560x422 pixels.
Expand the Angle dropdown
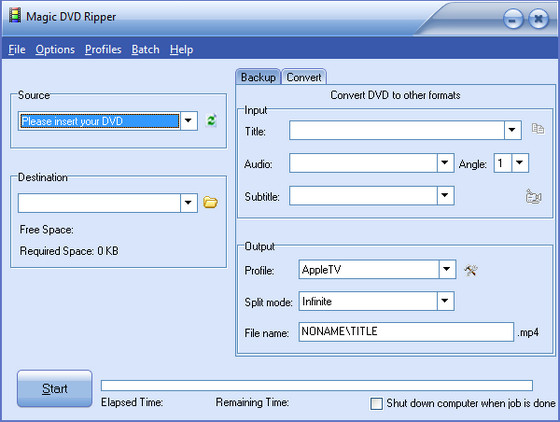click(x=520, y=163)
